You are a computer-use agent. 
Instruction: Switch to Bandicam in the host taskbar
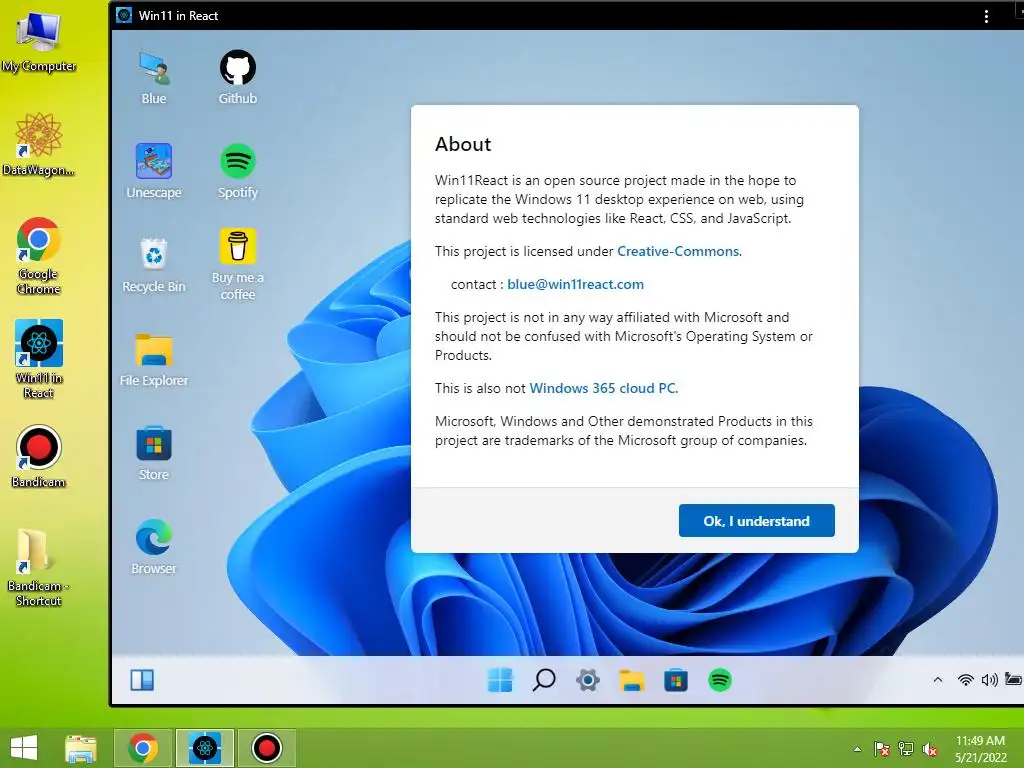[x=266, y=748]
